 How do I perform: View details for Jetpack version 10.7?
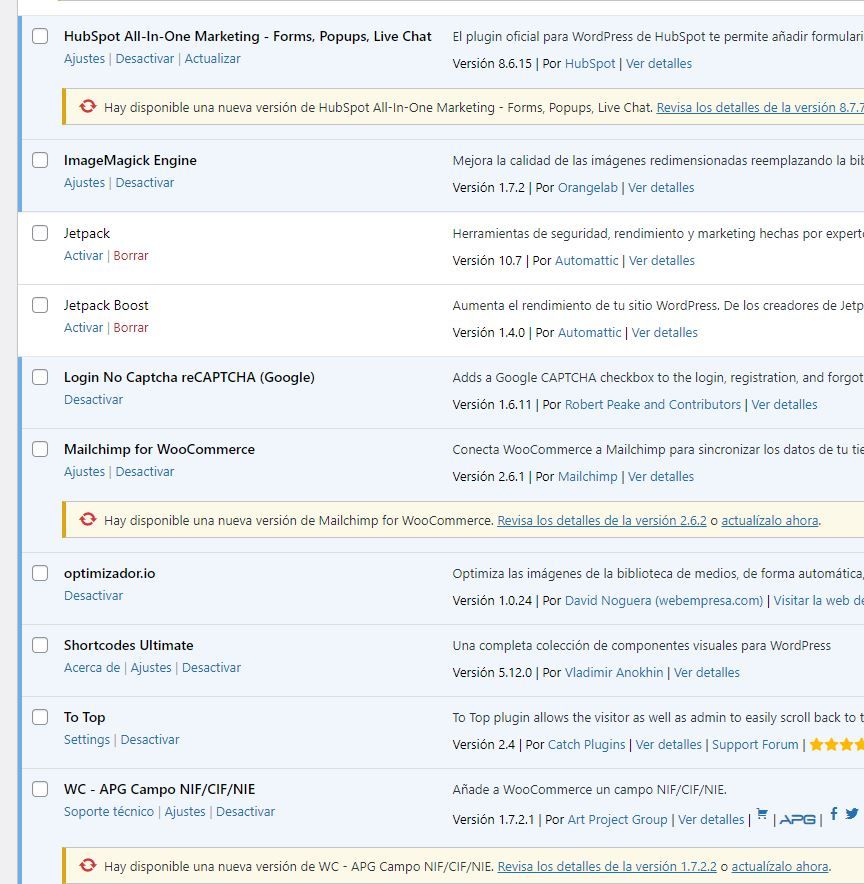[662, 260]
